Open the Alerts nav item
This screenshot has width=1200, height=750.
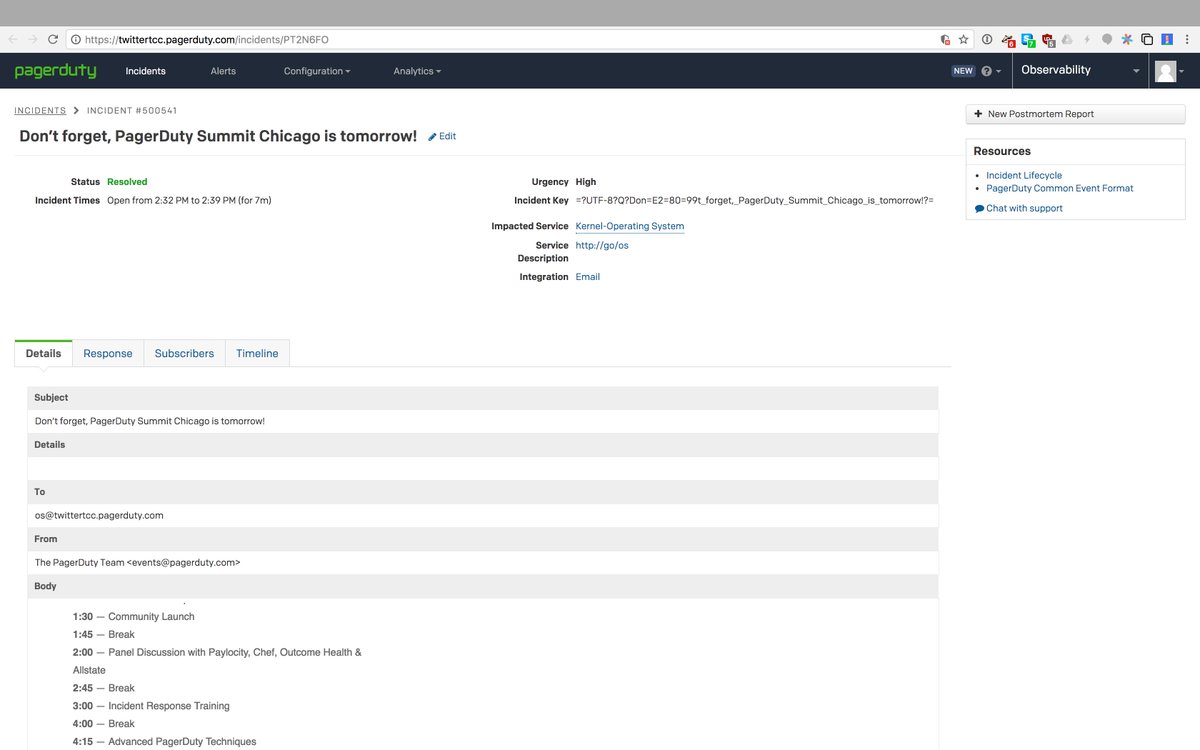(223, 71)
